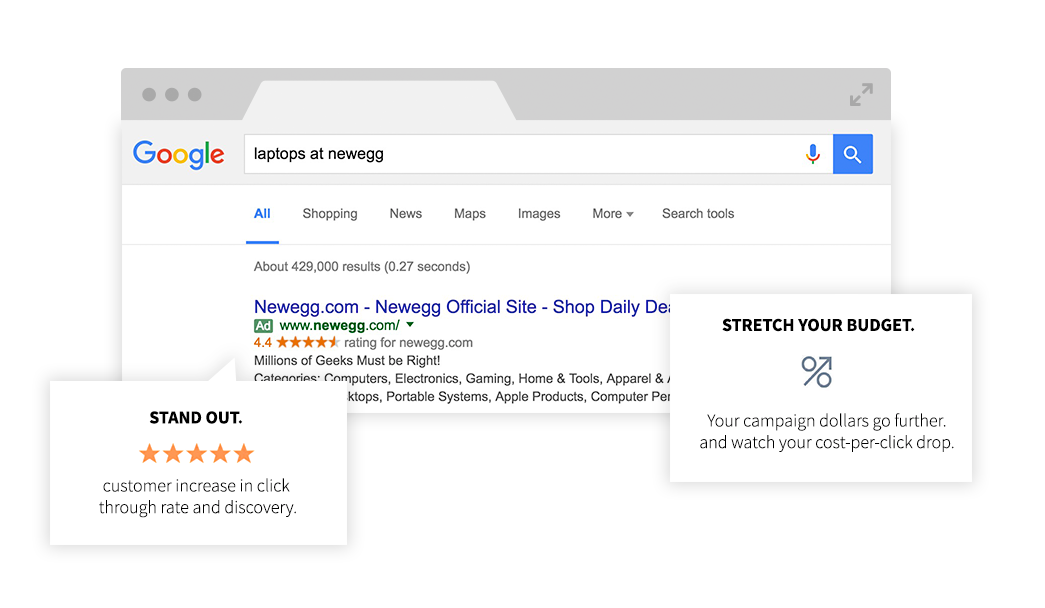Switch to the Shopping tab
This screenshot has height=608, width=1045.
click(329, 213)
